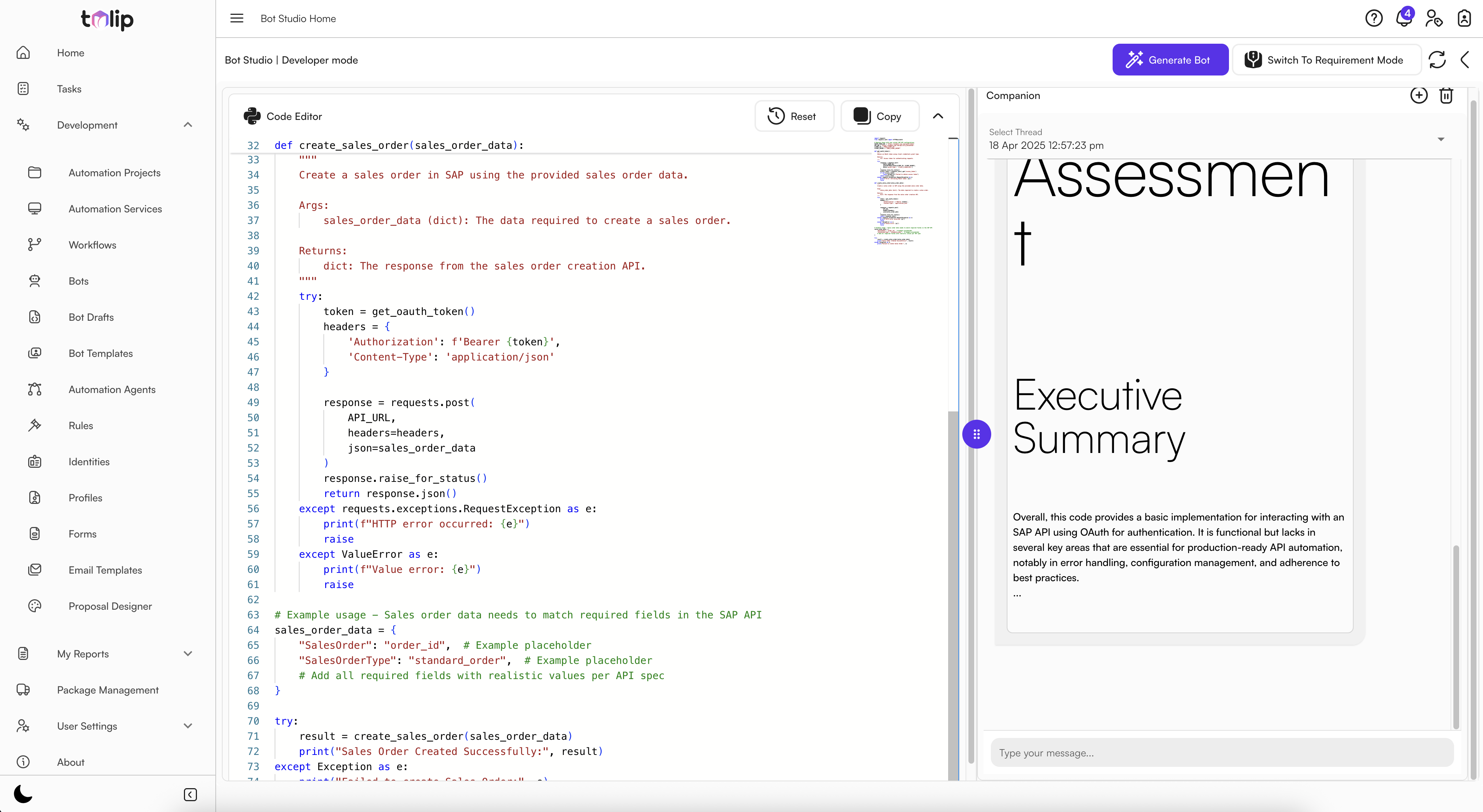Open the hamburger menu icon

click(237, 18)
